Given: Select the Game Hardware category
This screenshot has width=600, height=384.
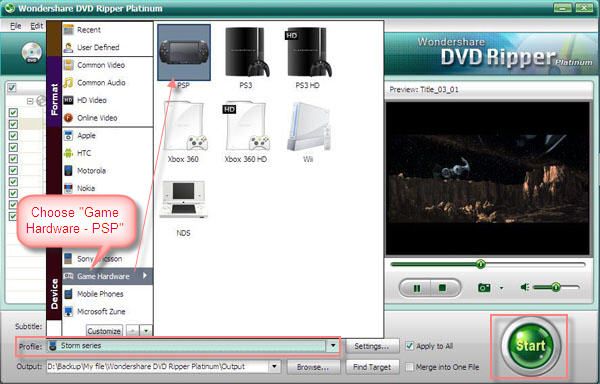Looking at the screenshot, I should [x=108, y=276].
